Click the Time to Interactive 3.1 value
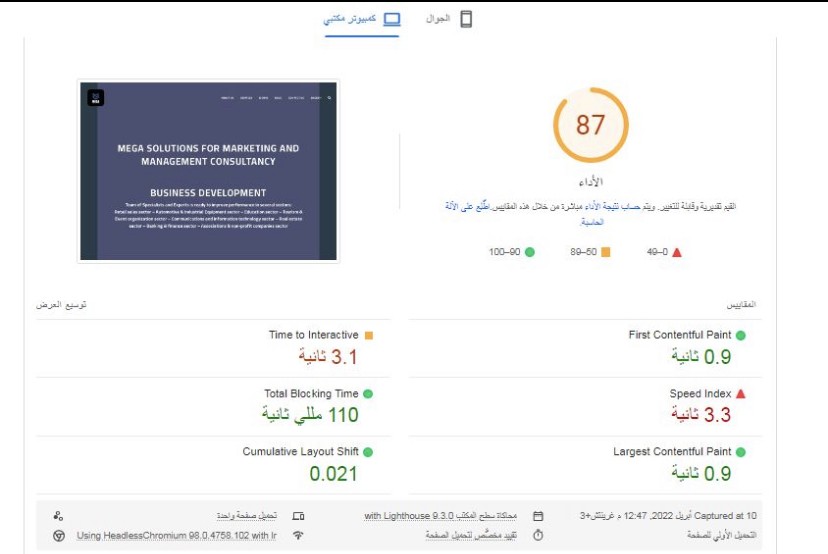828x554 pixels. click(x=328, y=357)
